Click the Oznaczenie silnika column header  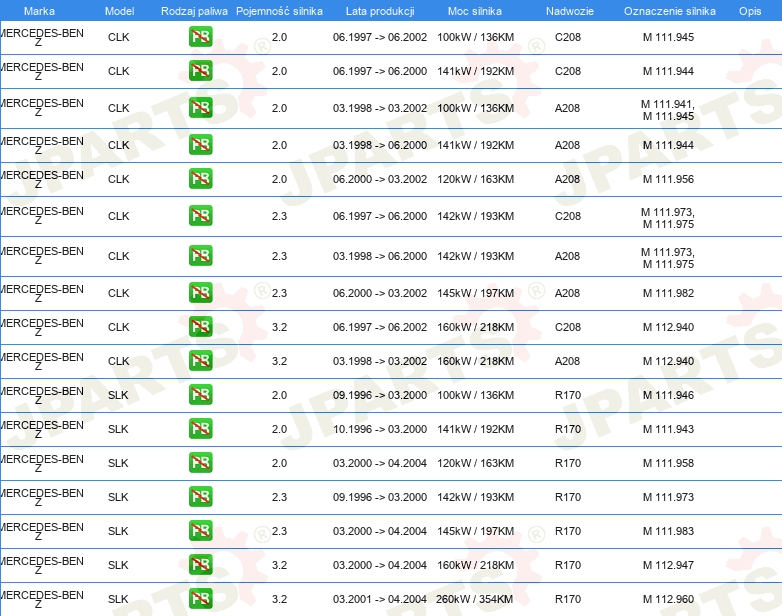[669, 11]
